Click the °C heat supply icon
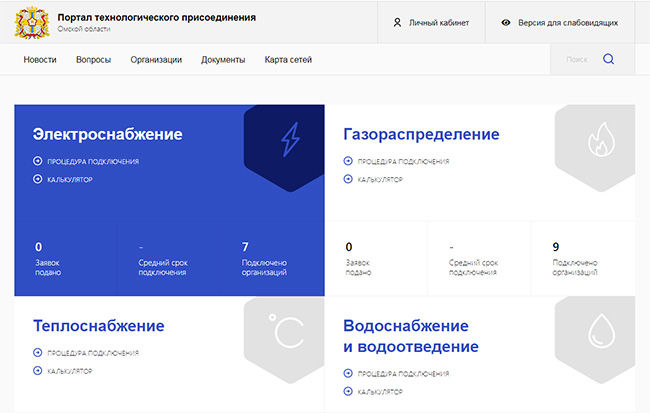The height and width of the screenshot is (413, 650). pyautogui.click(x=288, y=331)
